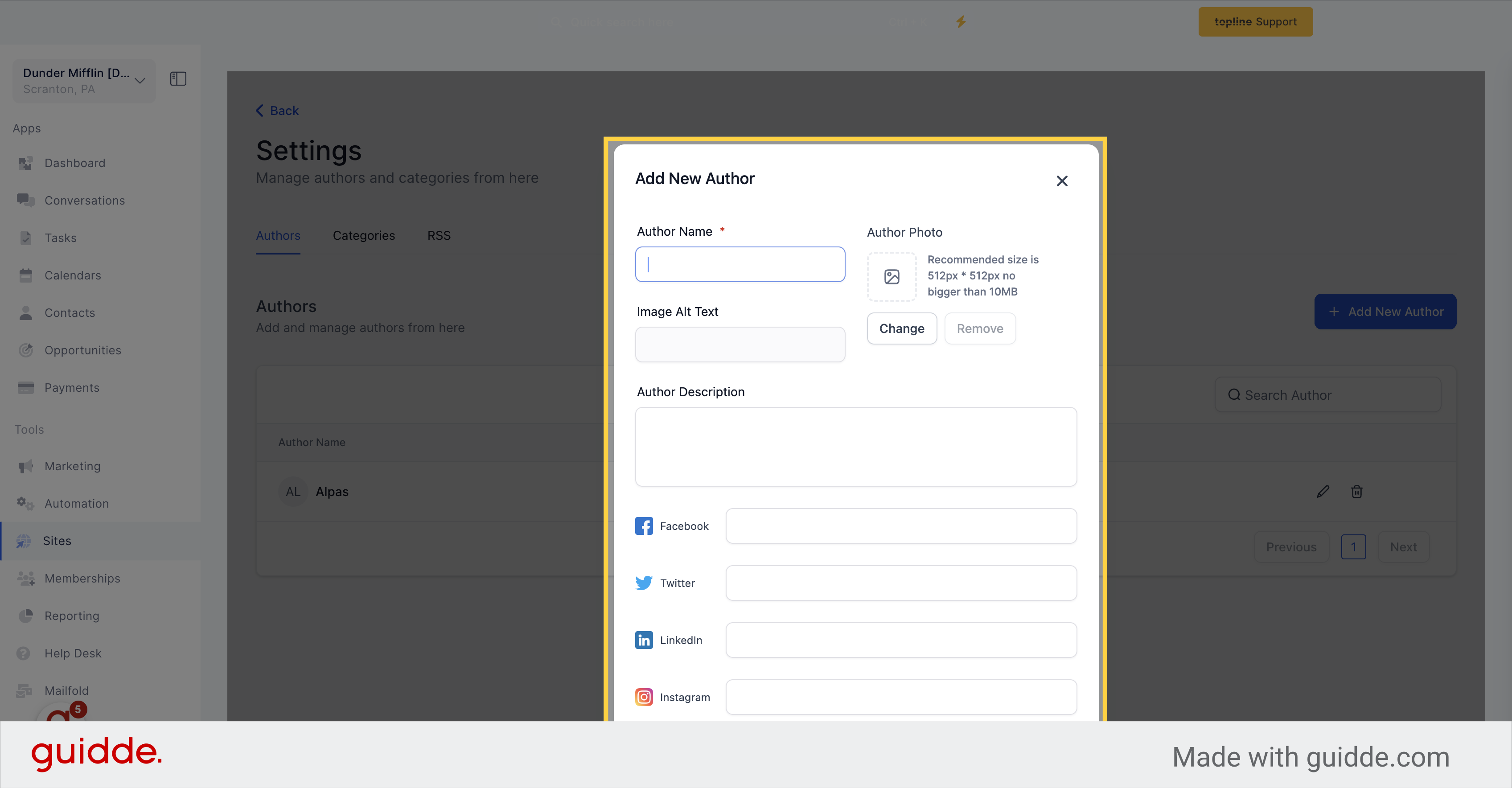Click the author photo placeholder image
1512x788 pixels.
tap(892, 276)
